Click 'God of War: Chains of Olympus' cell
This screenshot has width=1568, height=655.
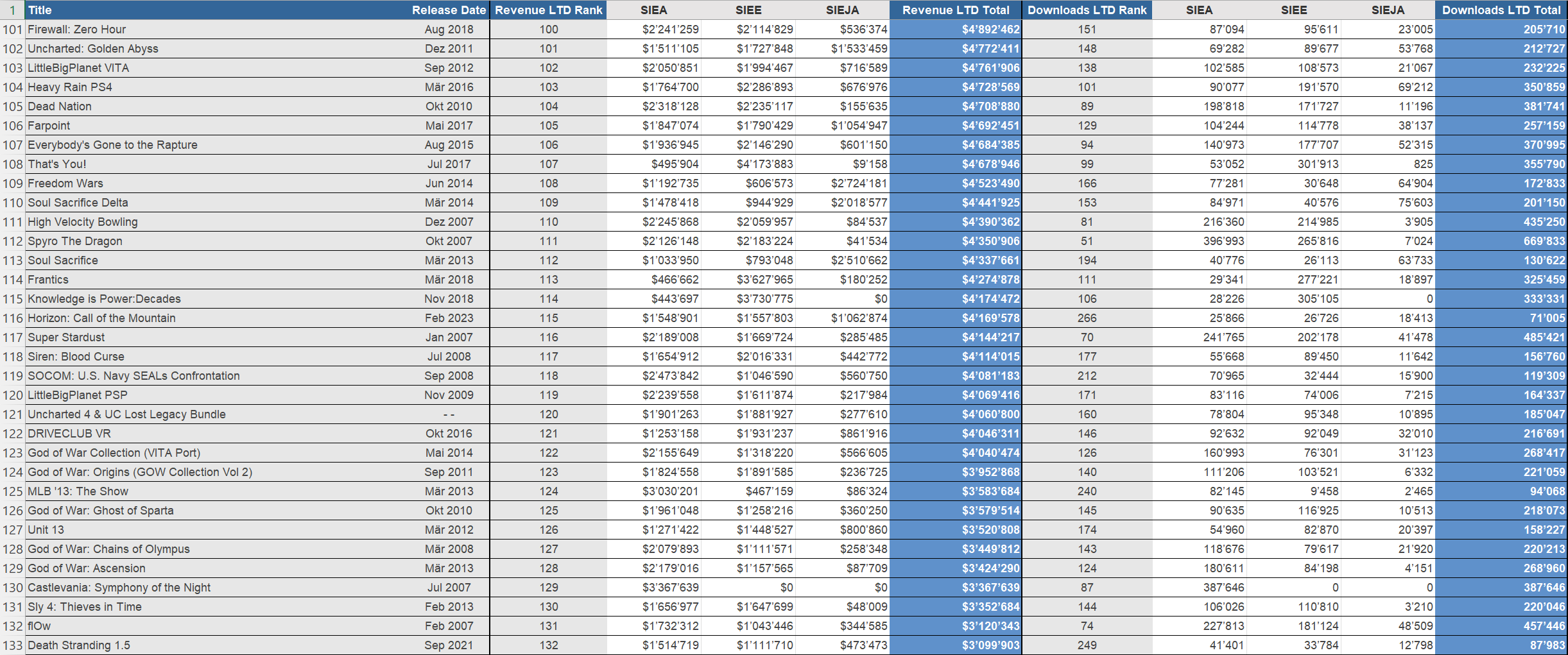click(217, 549)
